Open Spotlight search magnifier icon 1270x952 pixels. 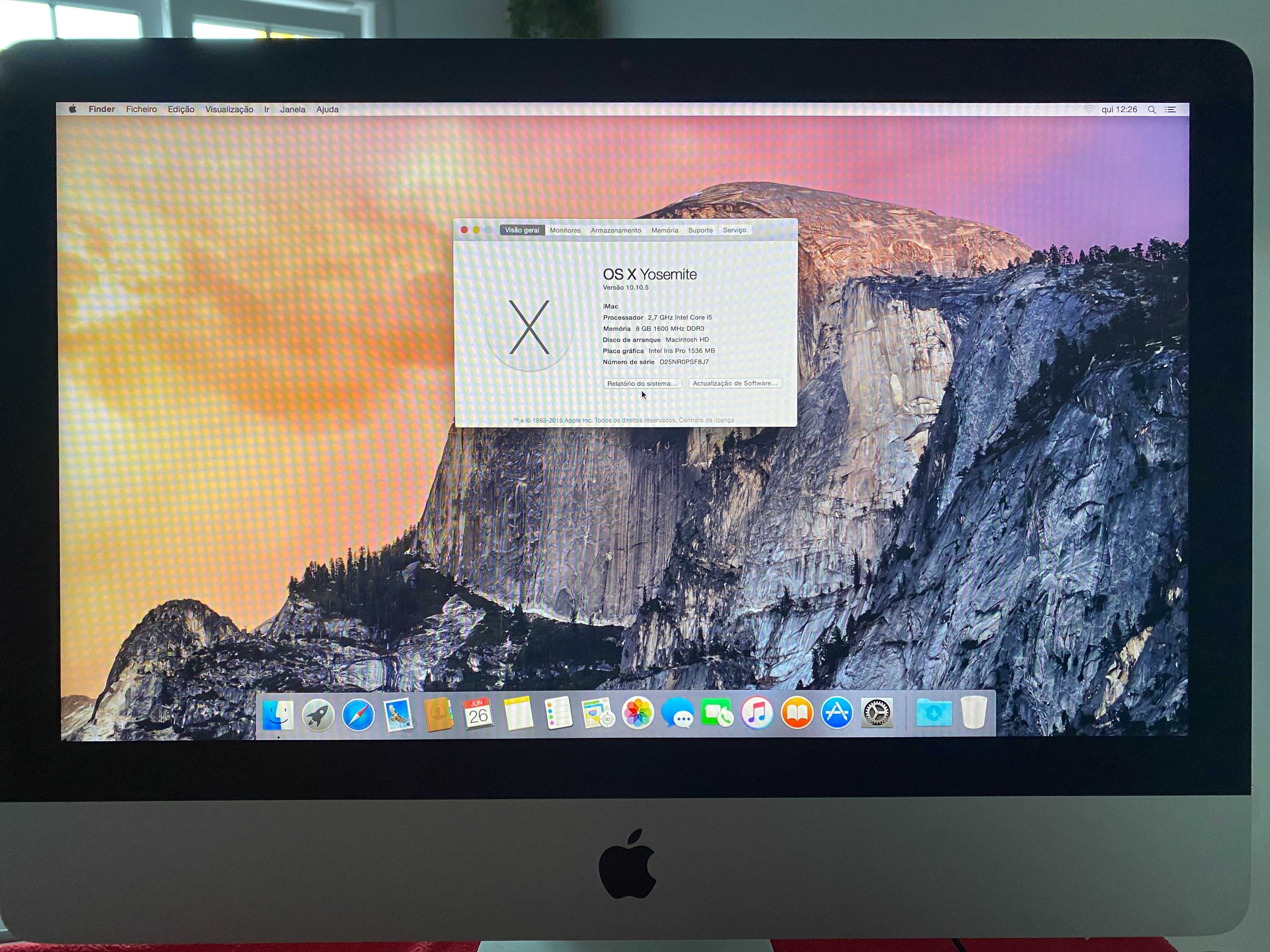[x=1152, y=110]
